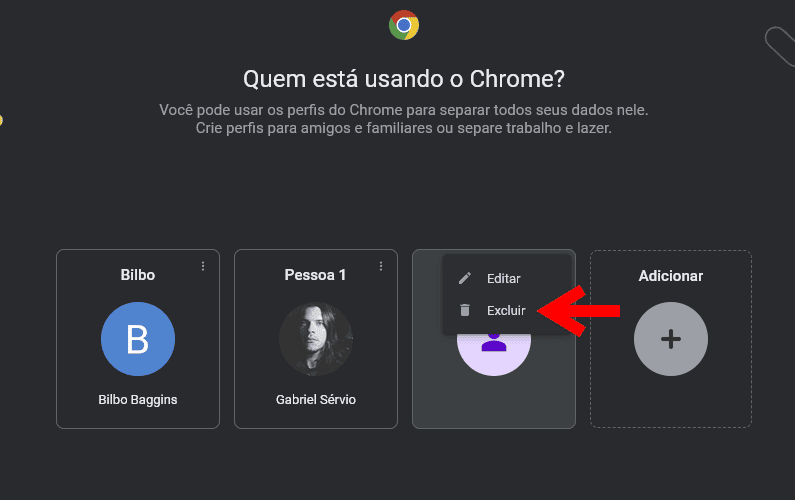Choose Editar from the context menu
Screen dimensions: 795x500
coord(503,278)
